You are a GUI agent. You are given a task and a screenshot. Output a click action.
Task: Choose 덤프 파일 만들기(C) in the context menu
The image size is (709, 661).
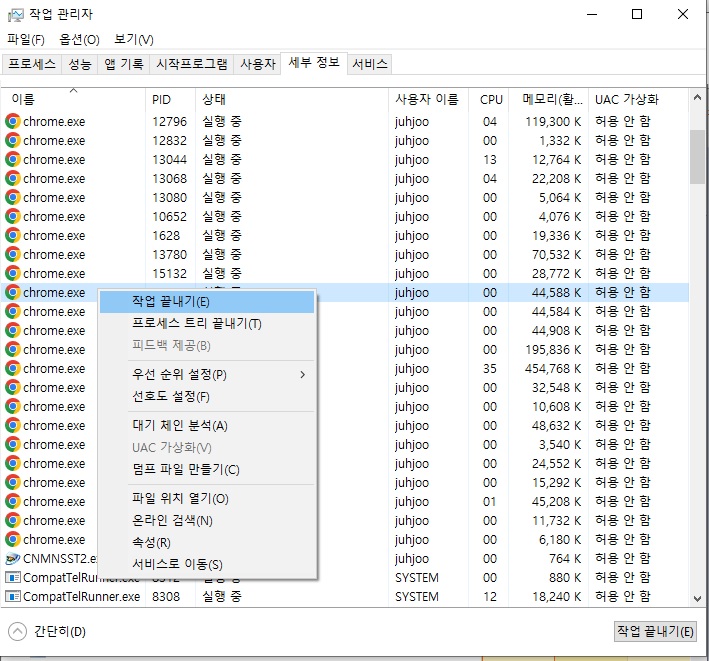click(207, 469)
